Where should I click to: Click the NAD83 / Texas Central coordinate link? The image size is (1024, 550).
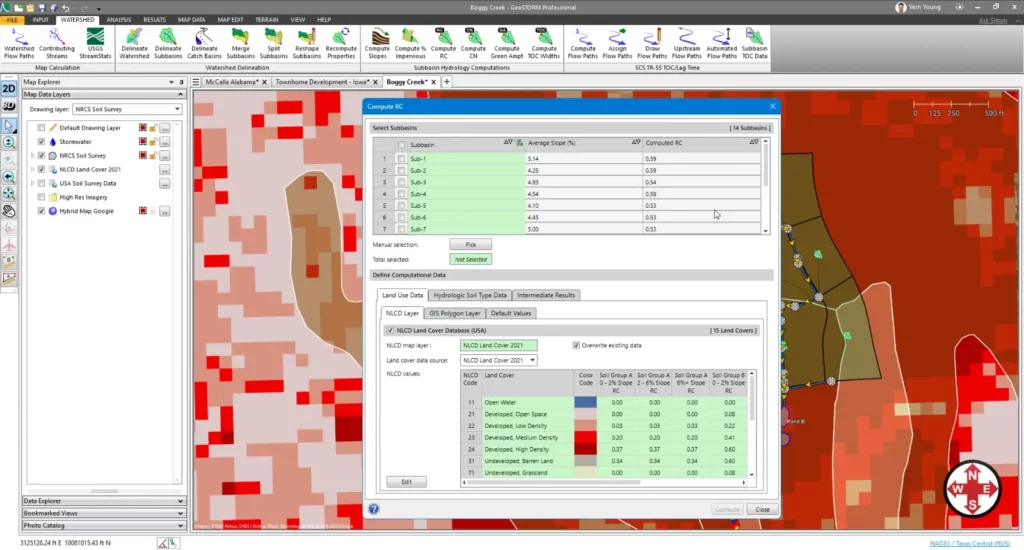(969, 543)
